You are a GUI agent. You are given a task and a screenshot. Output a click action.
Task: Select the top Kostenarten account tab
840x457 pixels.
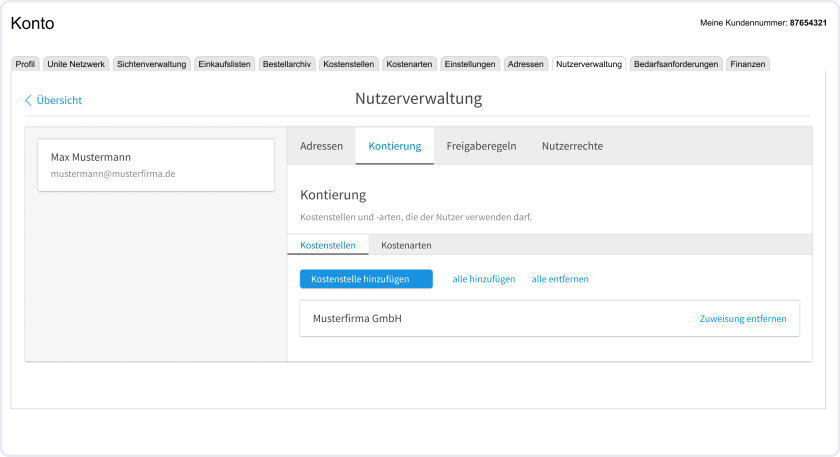[409, 64]
